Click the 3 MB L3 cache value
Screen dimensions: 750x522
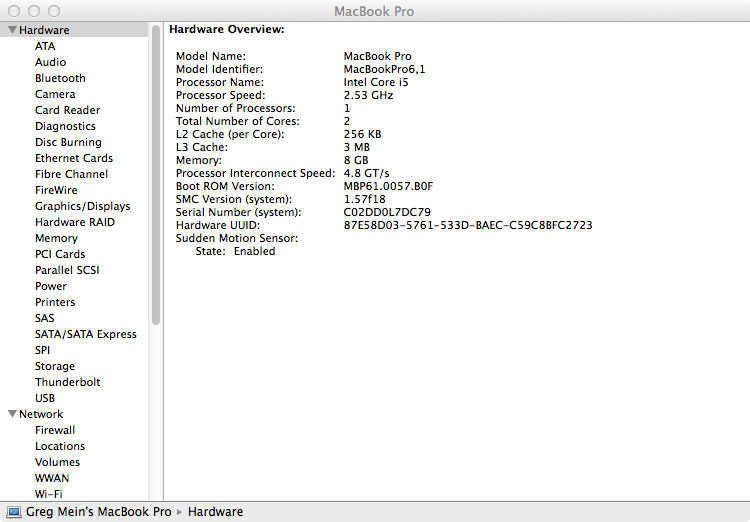[x=356, y=147]
